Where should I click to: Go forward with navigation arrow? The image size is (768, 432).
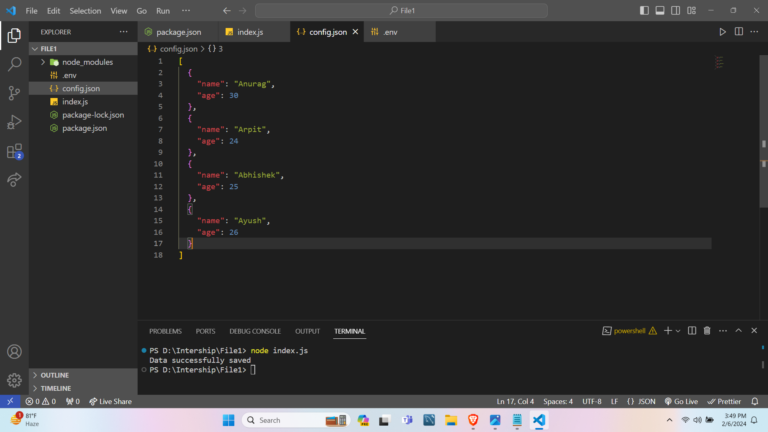tap(242, 10)
